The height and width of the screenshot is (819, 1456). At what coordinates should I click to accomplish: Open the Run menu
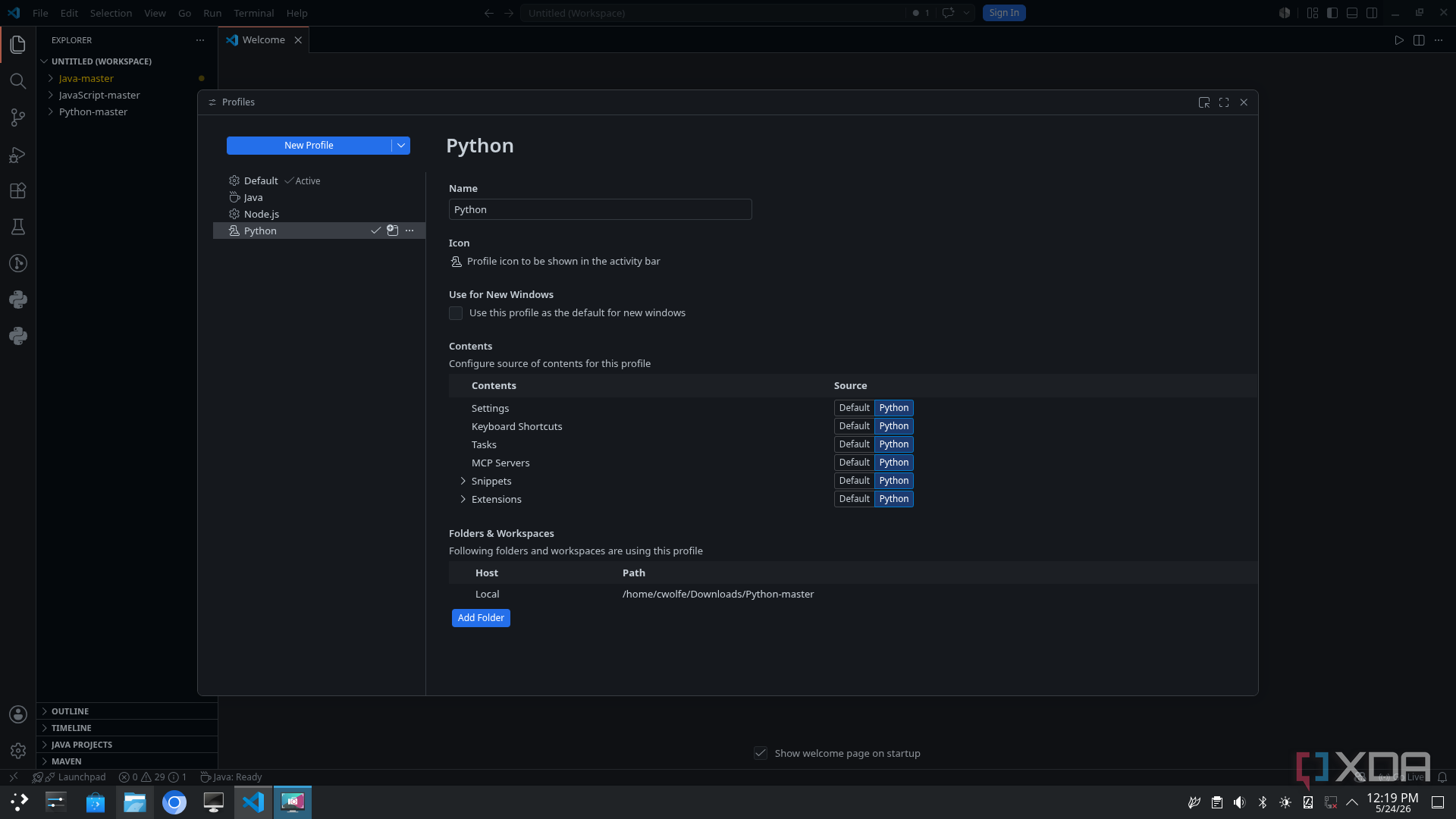(212, 13)
